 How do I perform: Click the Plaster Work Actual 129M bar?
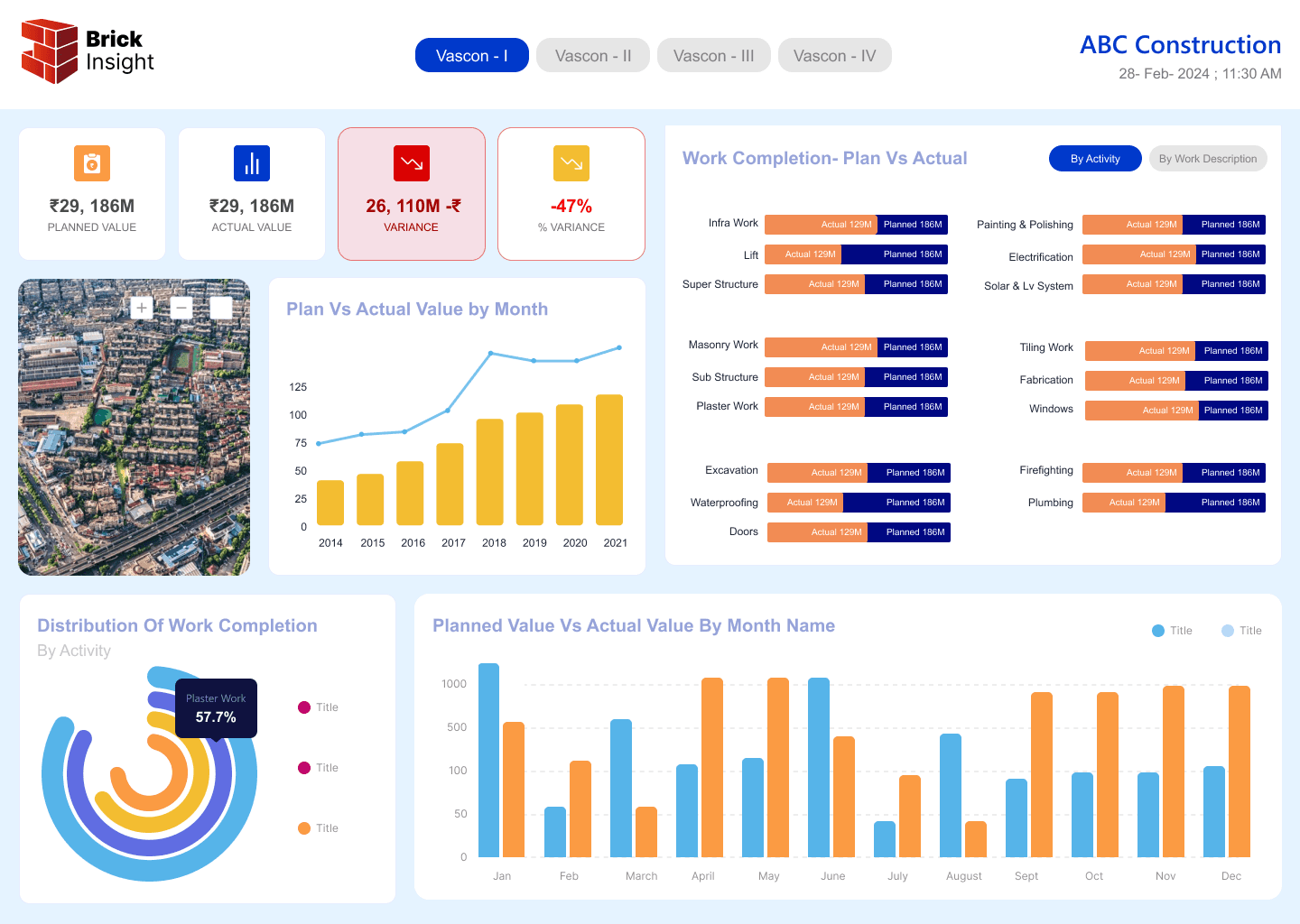tap(814, 407)
